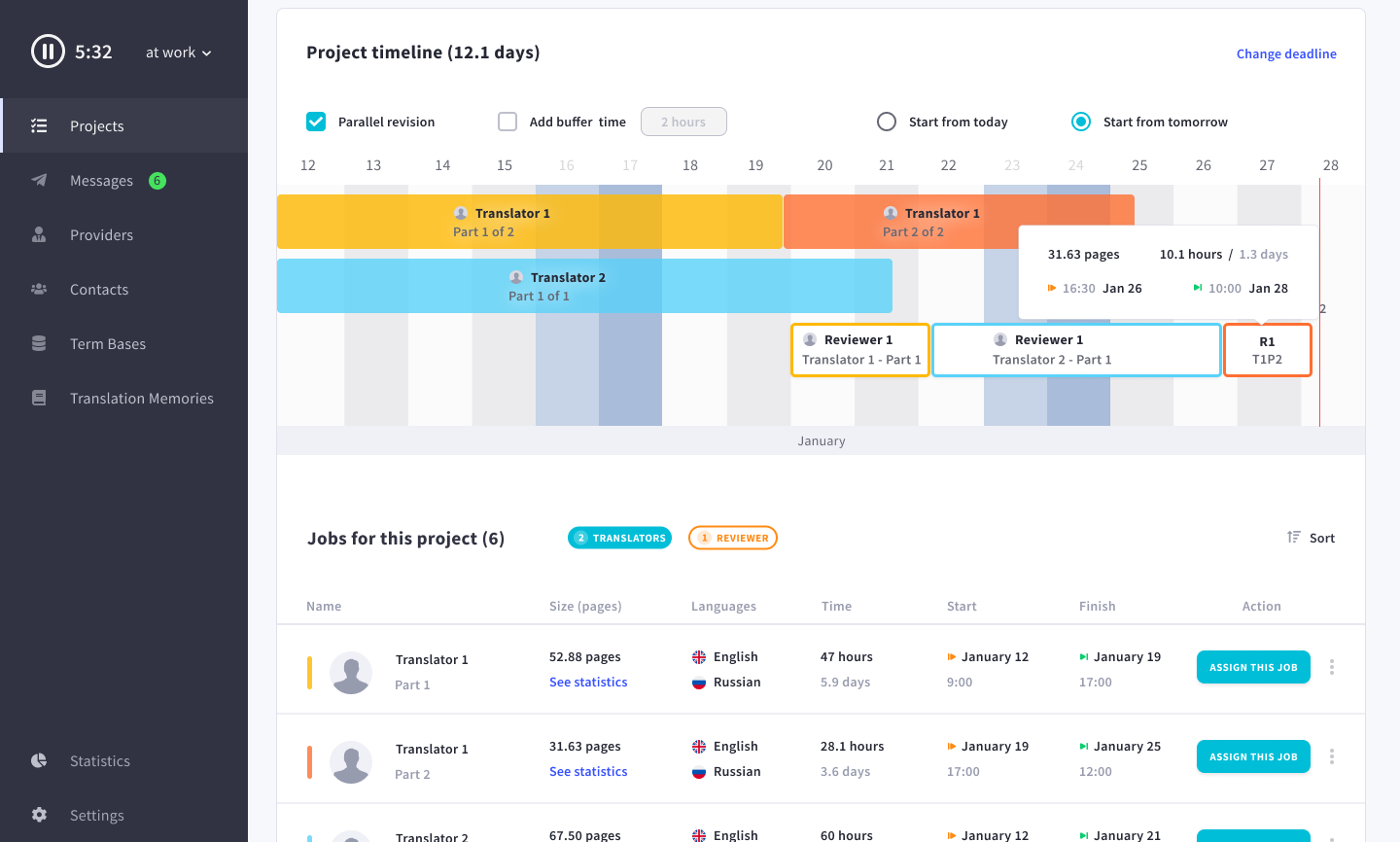This screenshot has width=1400, height=842.
Task: Click the '28.1 hours' time value
Action: 853,747
